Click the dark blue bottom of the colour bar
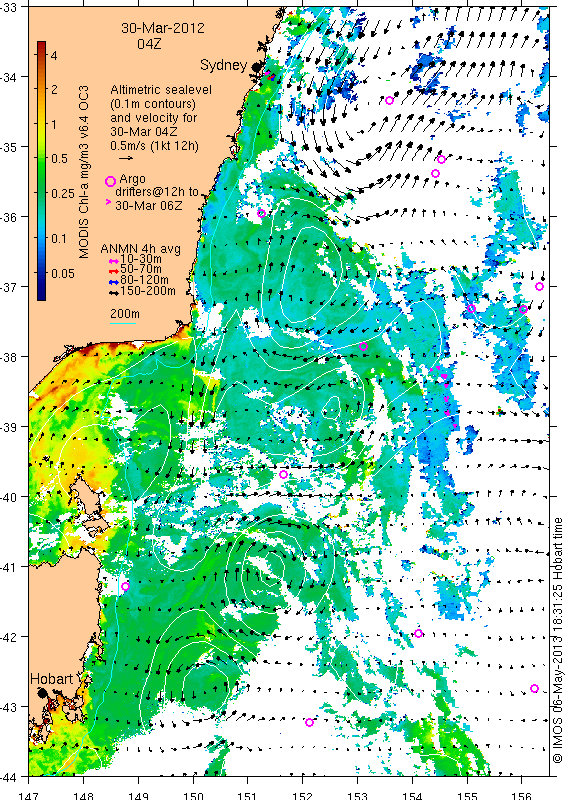The height and width of the screenshot is (800, 570). point(41,295)
